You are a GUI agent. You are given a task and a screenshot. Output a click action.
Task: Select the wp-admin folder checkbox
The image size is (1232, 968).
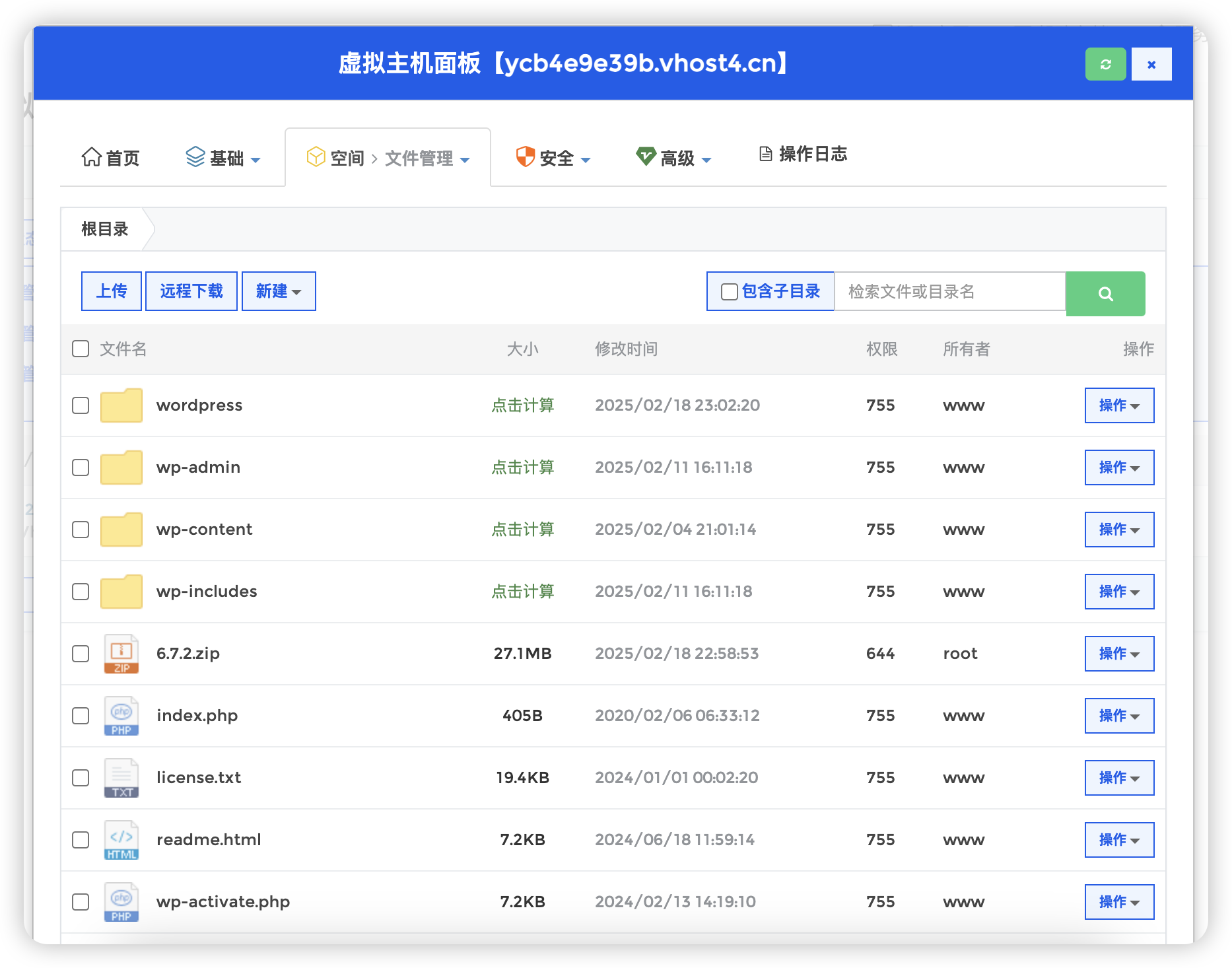click(x=81, y=467)
